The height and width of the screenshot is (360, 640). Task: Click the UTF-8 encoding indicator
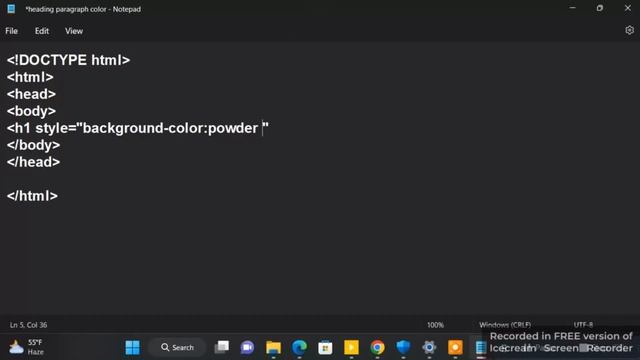(x=583, y=325)
